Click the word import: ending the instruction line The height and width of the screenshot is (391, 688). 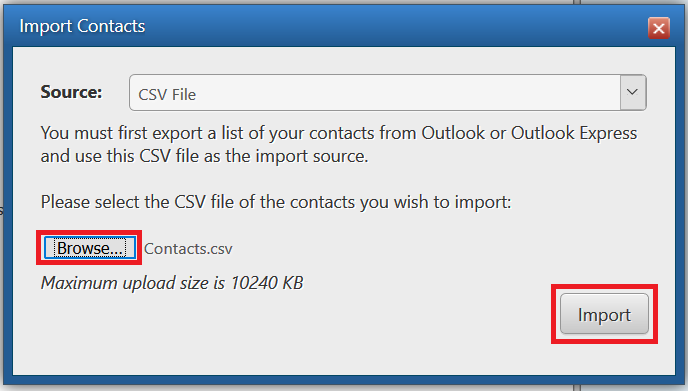coord(483,202)
